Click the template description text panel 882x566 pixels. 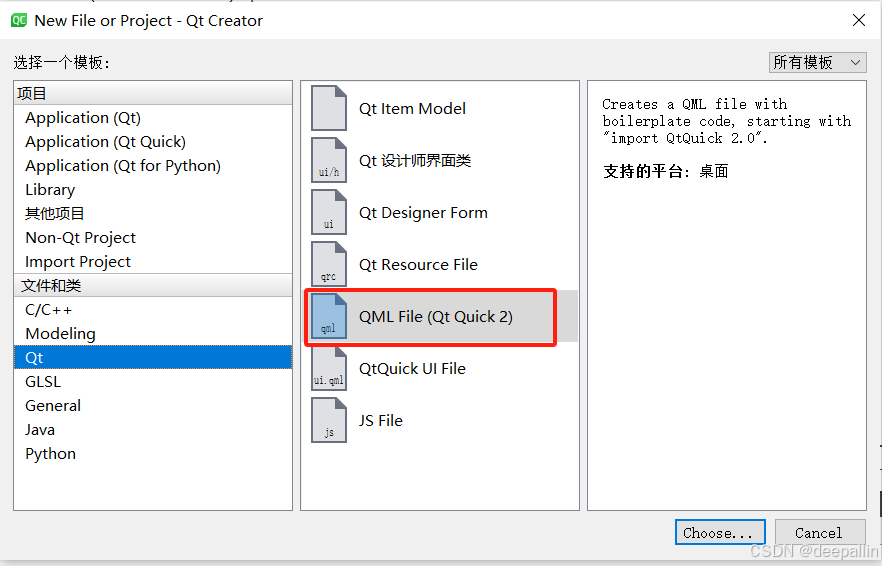coord(726,295)
